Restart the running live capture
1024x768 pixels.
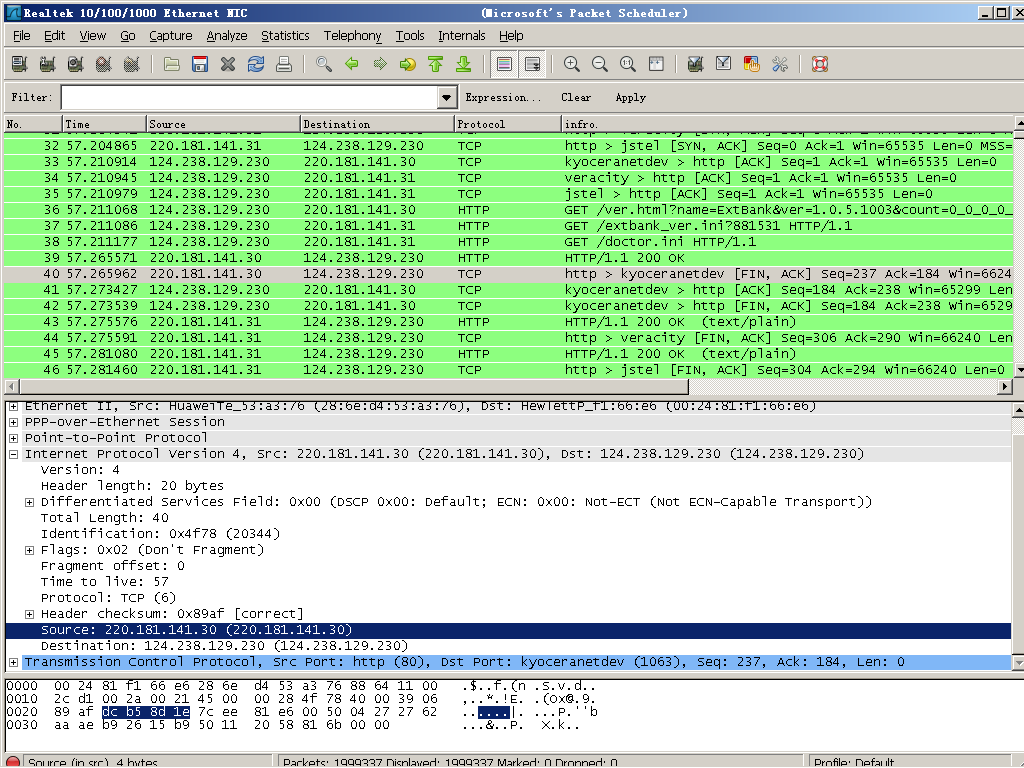pos(132,64)
